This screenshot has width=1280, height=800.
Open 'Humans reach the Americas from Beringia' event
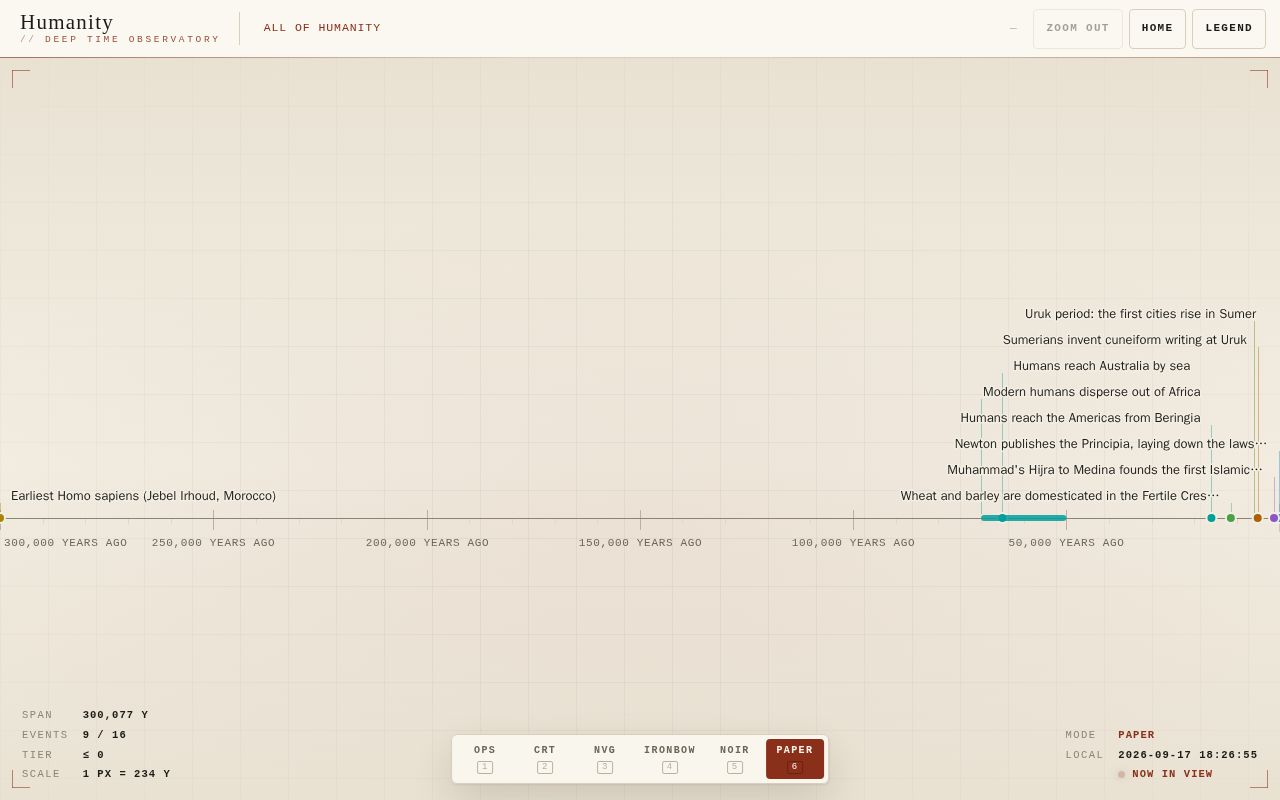[x=1081, y=418]
